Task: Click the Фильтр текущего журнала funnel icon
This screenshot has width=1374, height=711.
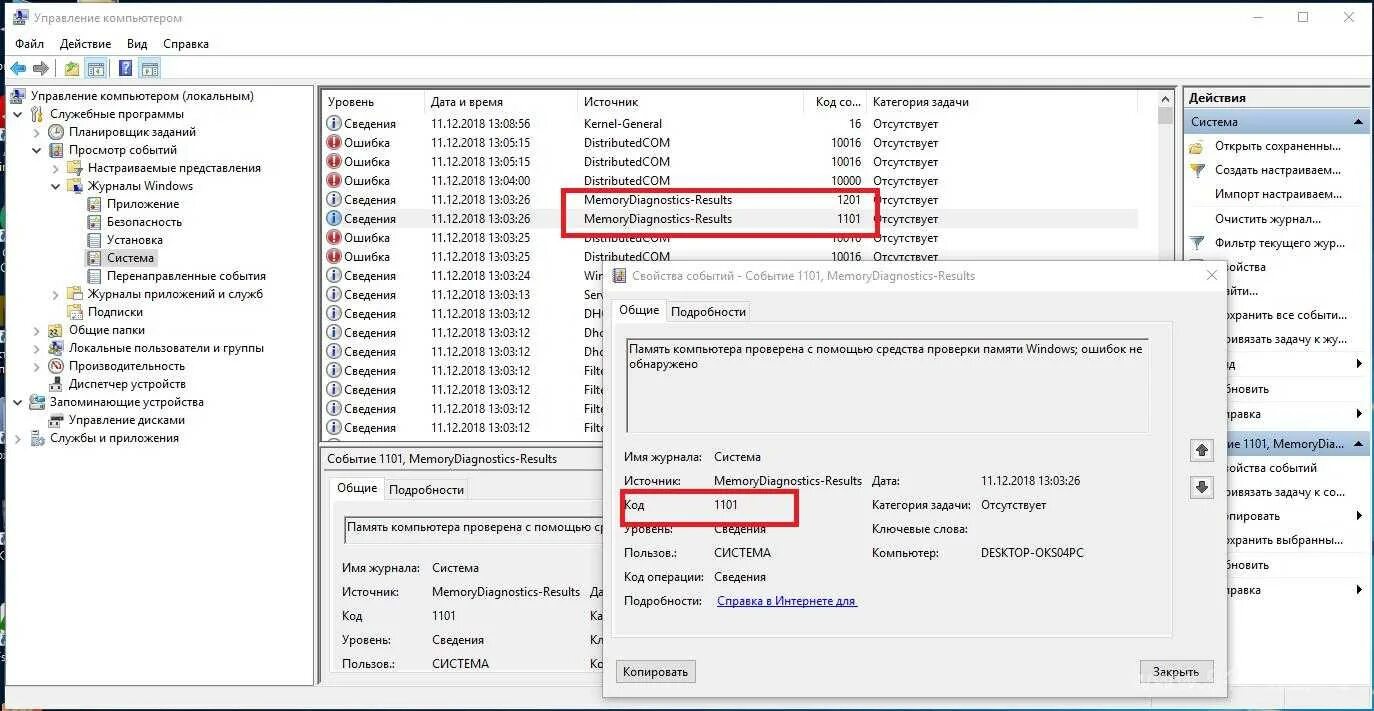Action: (x=1197, y=242)
